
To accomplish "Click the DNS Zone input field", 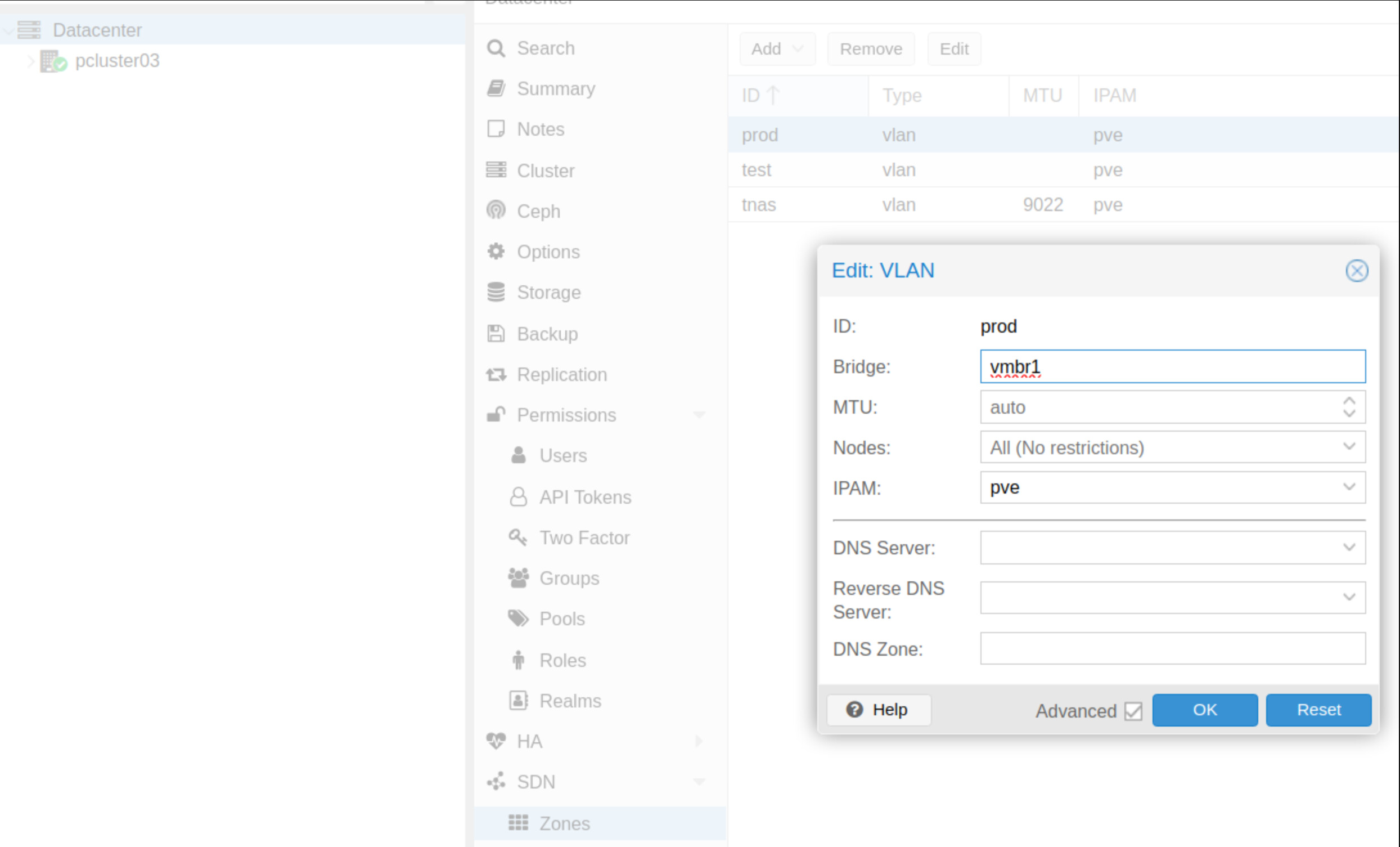I will [x=1172, y=648].
